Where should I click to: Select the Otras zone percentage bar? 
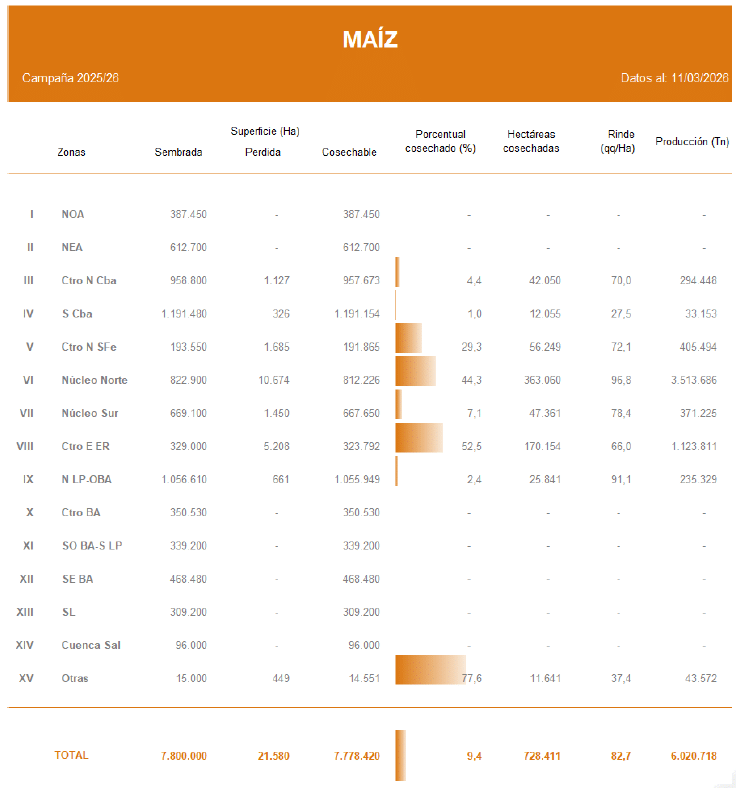(430, 670)
